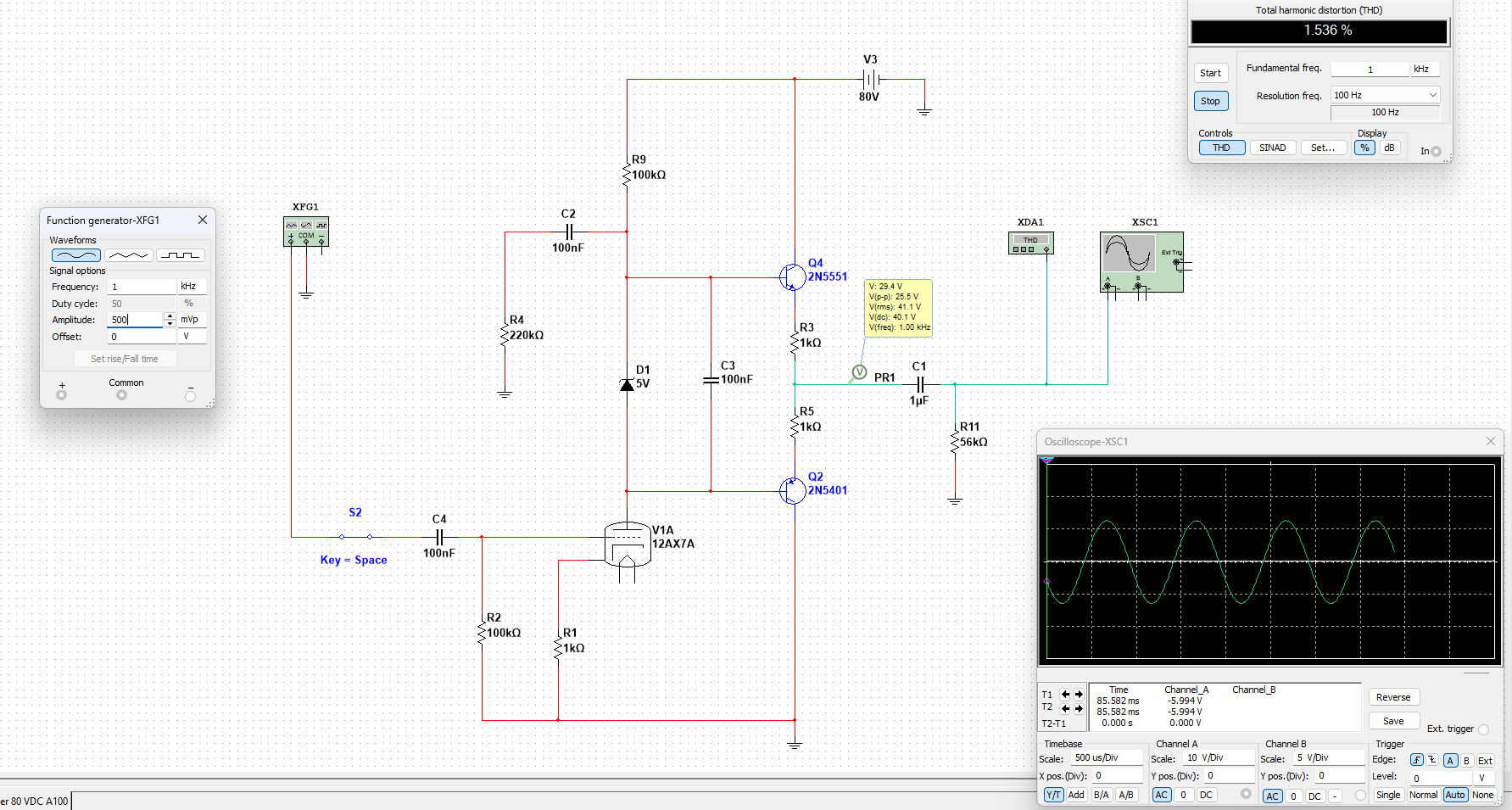Move oscilloscope cursor T1 left

pyautogui.click(x=1065, y=694)
